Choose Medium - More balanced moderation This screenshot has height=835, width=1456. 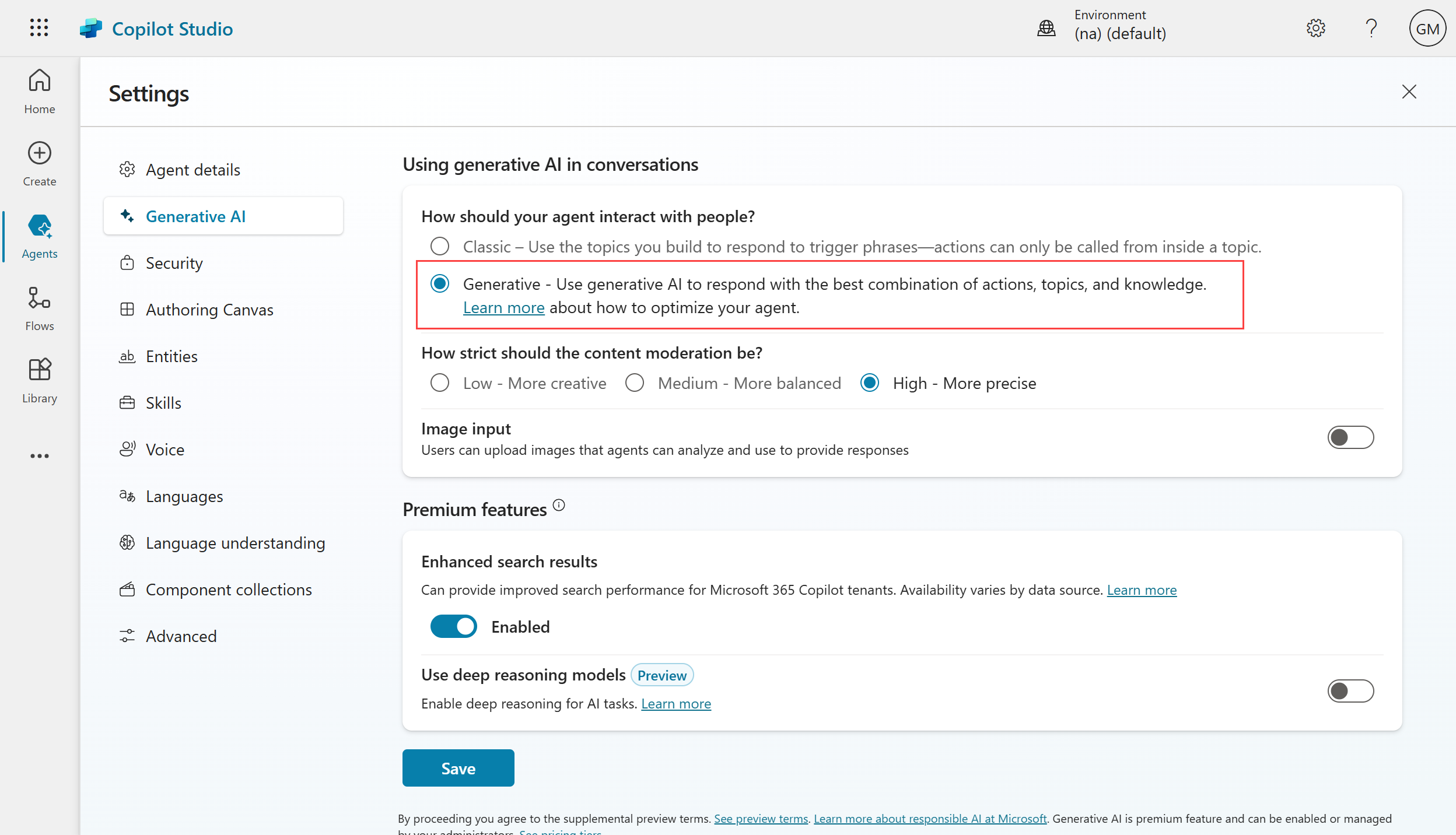[x=635, y=383]
